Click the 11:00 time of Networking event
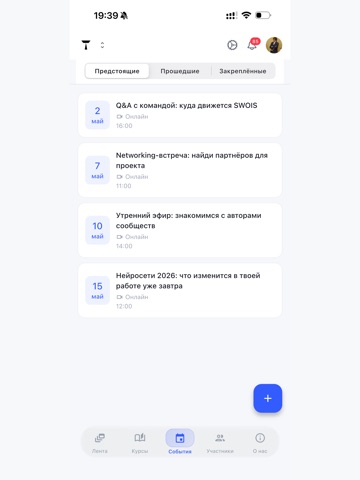Viewport: 360px width, 480px height. pyautogui.click(x=124, y=186)
